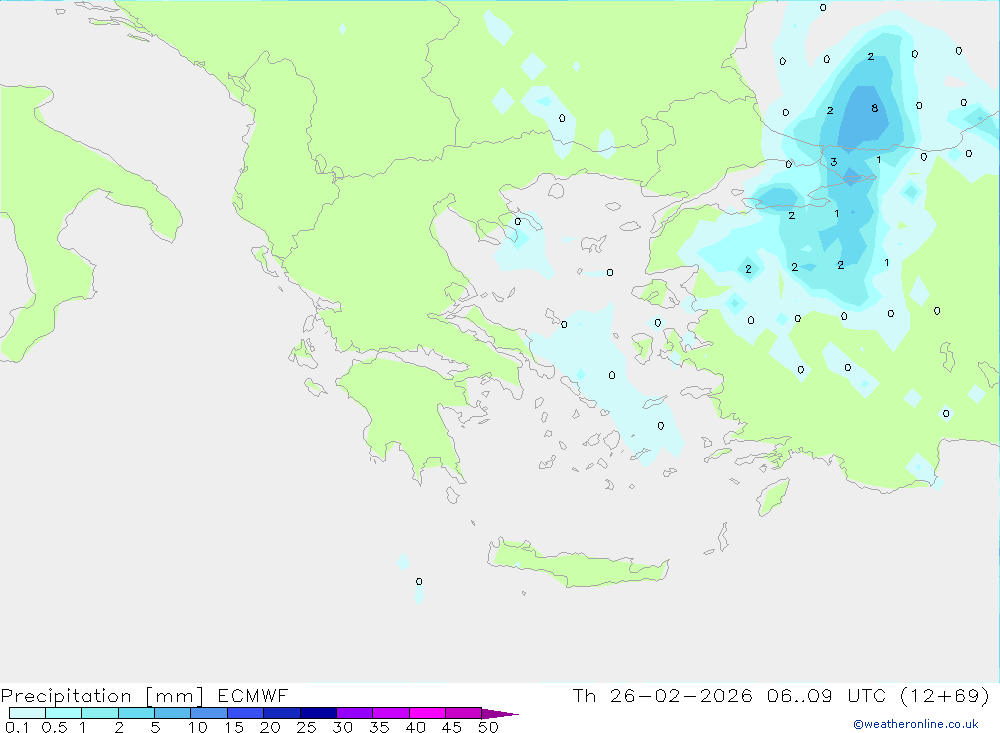Click the '15' legend scale label
Screen dimensions: 1000x733
234,727
